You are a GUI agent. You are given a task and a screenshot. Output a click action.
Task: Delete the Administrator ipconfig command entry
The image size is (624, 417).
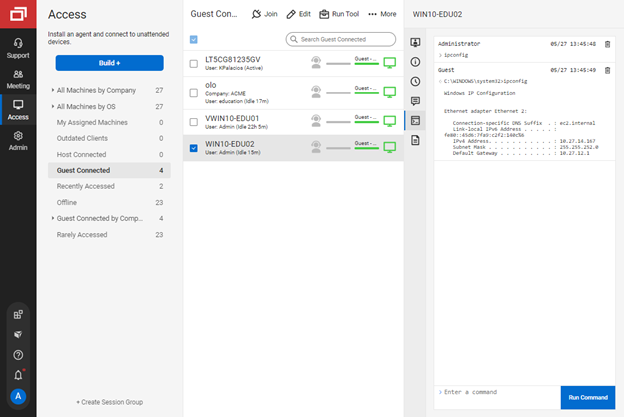tap(607, 44)
